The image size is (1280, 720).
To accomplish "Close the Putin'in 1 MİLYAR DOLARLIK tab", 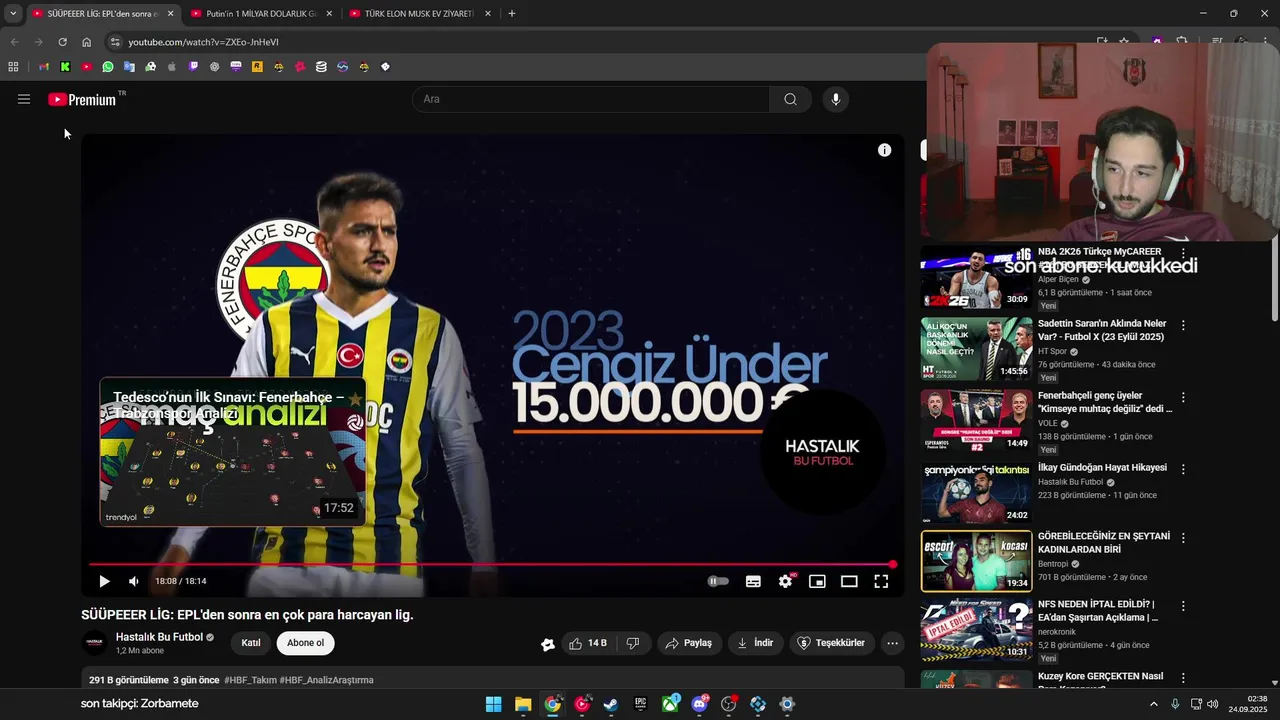I will 329,14.
